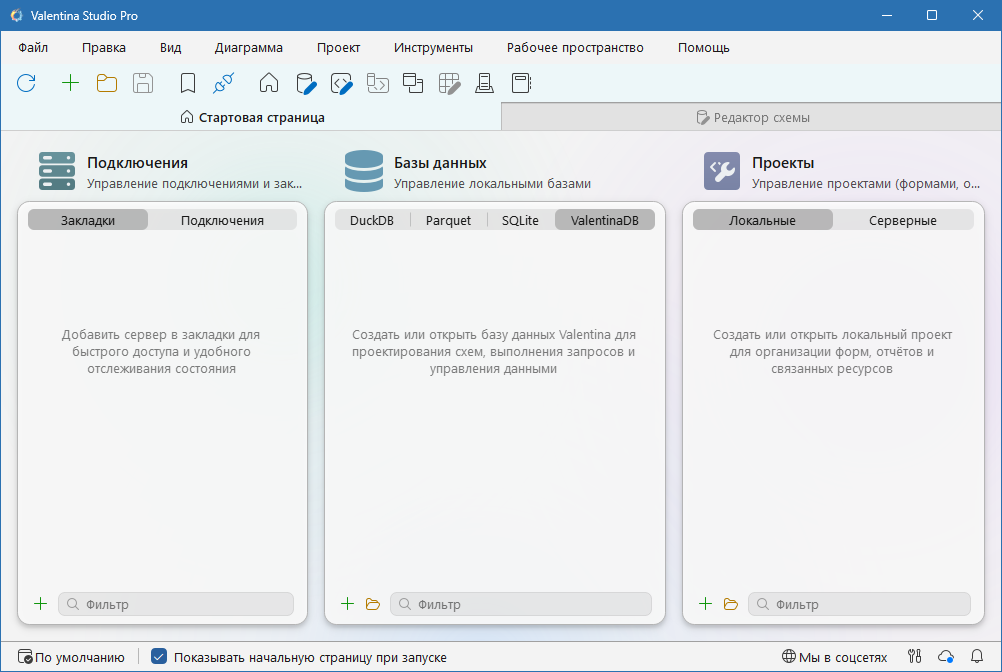The height and width of the screenshot is (672, 1002).
Task: Open the Вид menu
Action: tap(171, 48)
